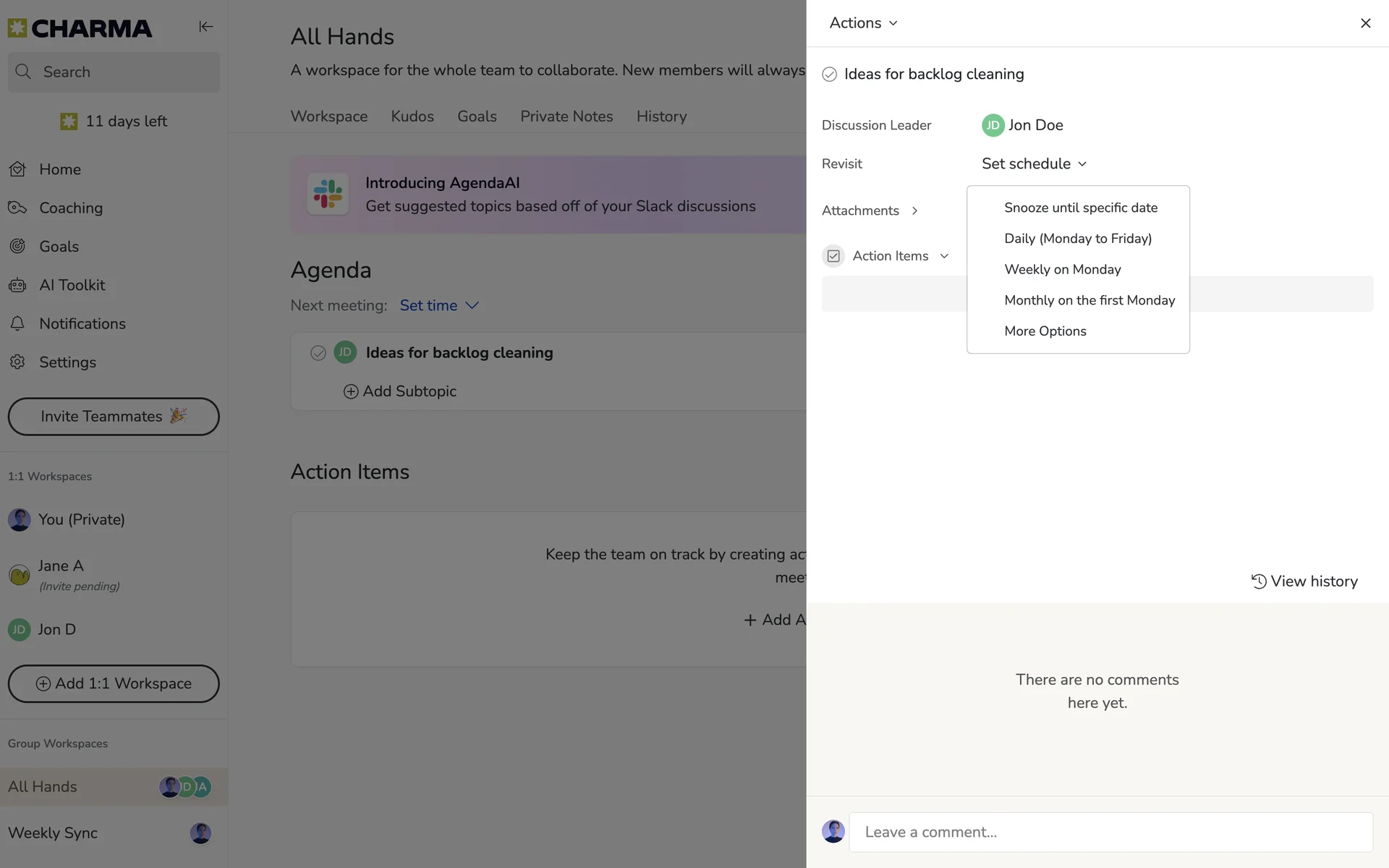Select Weekly on Monday option
This screenshot has height=868, width=1389.
(1062, 270)
